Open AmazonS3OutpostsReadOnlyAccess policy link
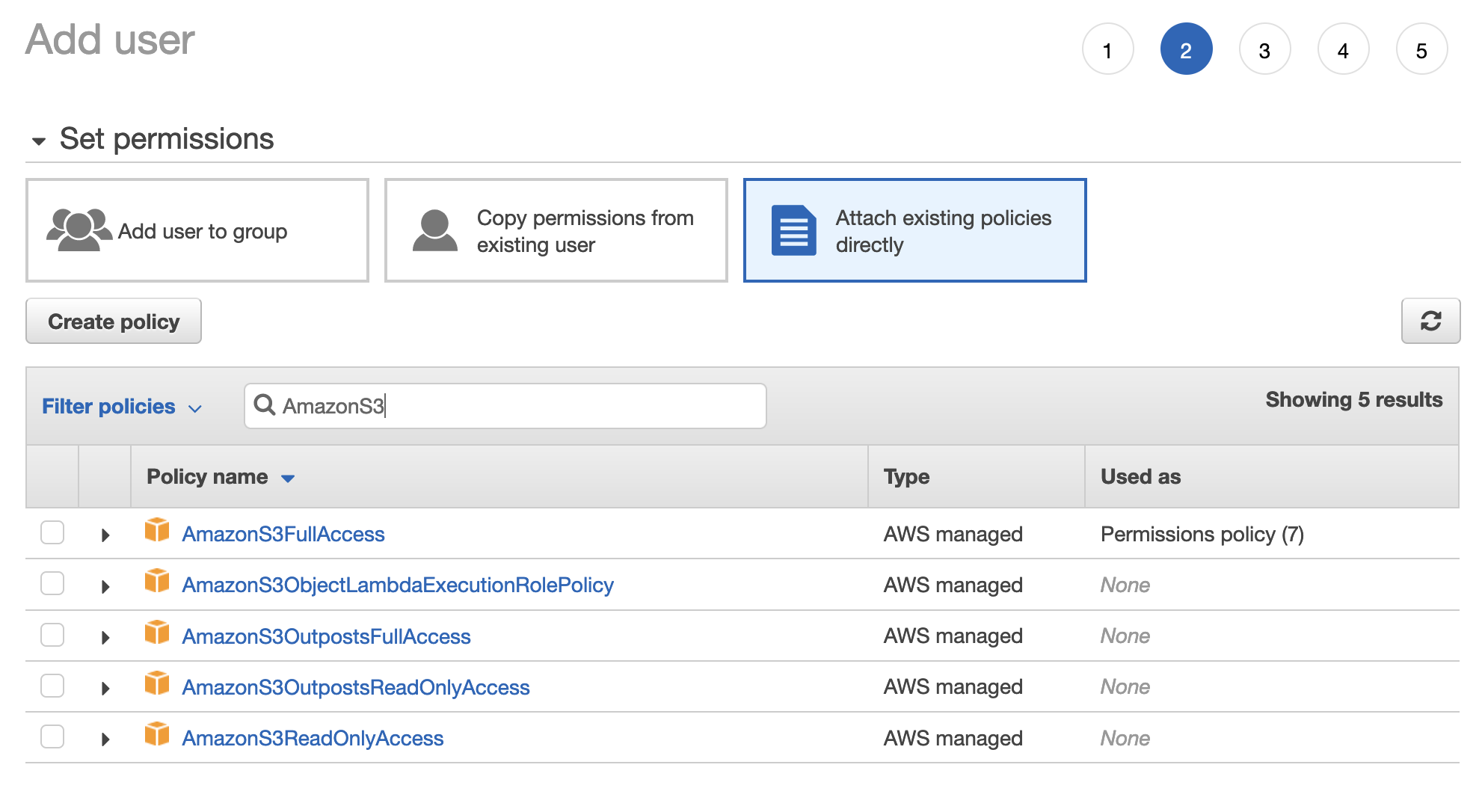Image resolution: width=1482 pixels, height=812 pixels. click(356, 687)
